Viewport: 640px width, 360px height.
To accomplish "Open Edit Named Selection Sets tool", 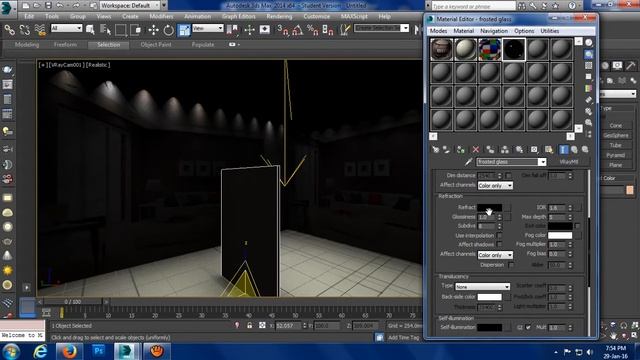I will pyautogui.click(x=346, y=29).
